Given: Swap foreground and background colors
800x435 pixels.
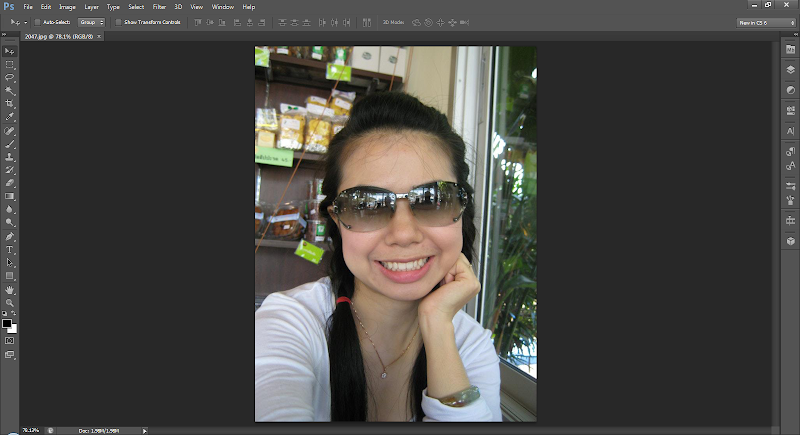Looking at the screenshot, I should (14, 314).
